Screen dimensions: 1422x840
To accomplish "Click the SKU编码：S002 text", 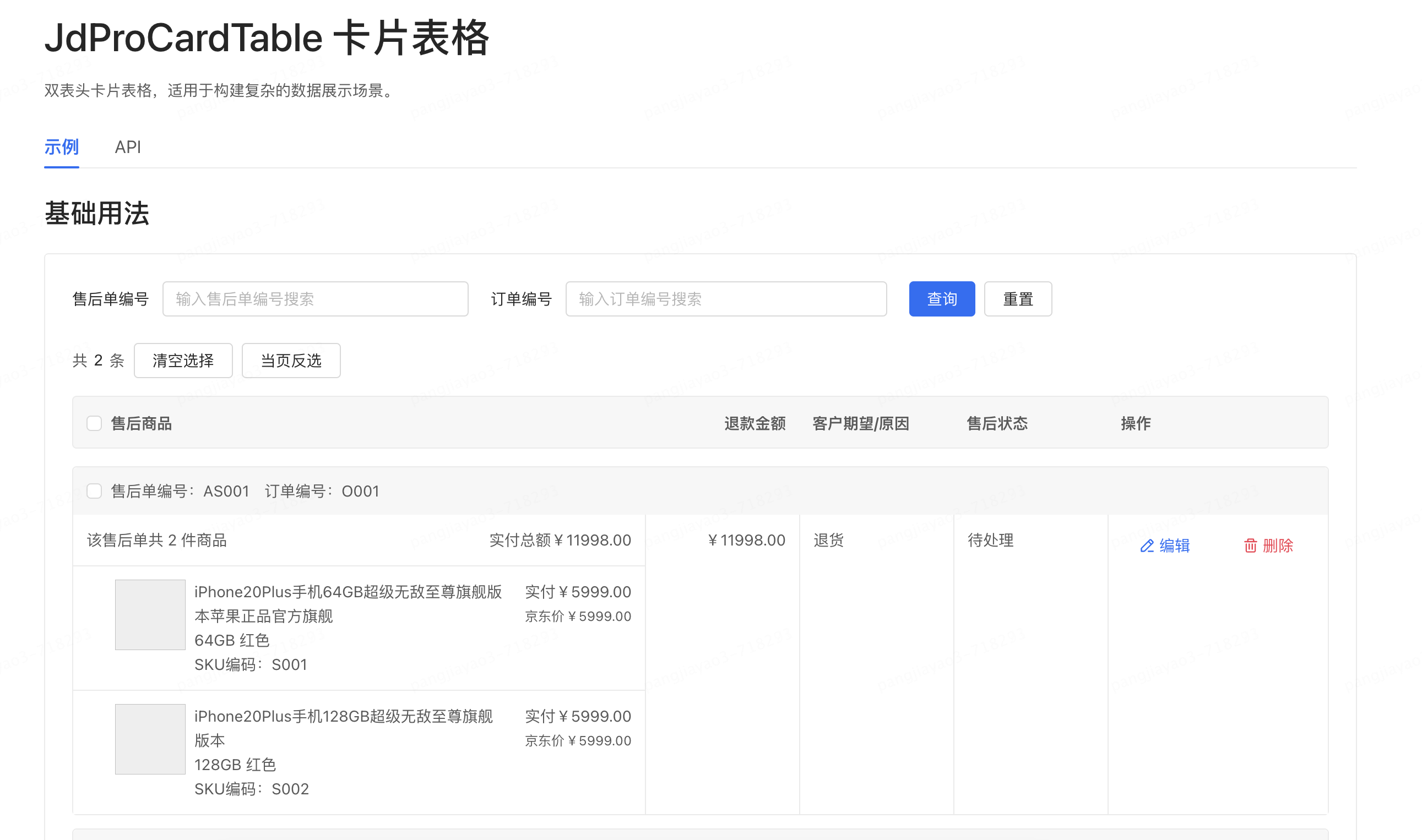I will (x=252, y=789).
